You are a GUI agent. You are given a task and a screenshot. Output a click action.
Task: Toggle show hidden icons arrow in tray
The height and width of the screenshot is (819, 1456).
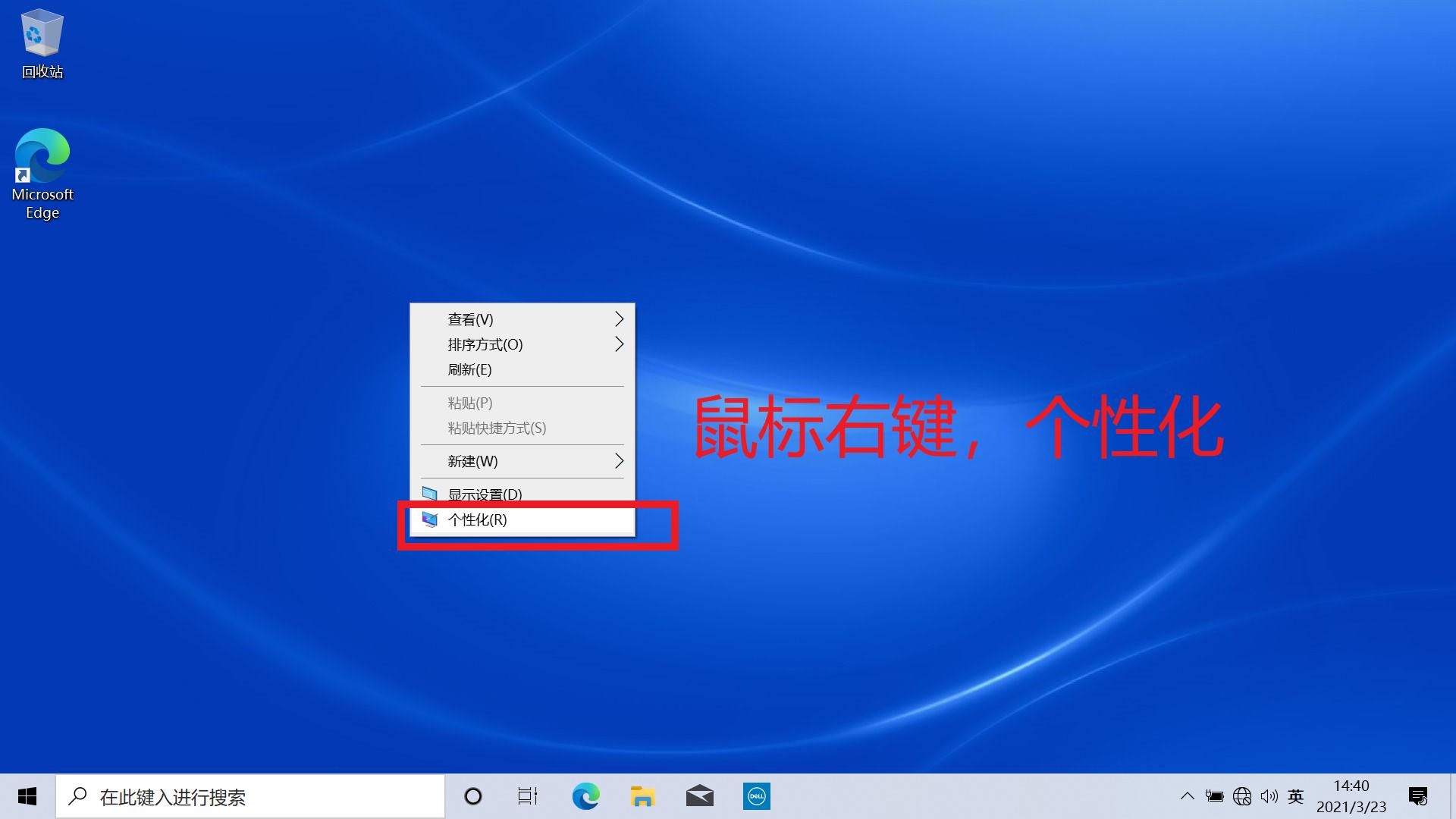tap(1187, 796)
